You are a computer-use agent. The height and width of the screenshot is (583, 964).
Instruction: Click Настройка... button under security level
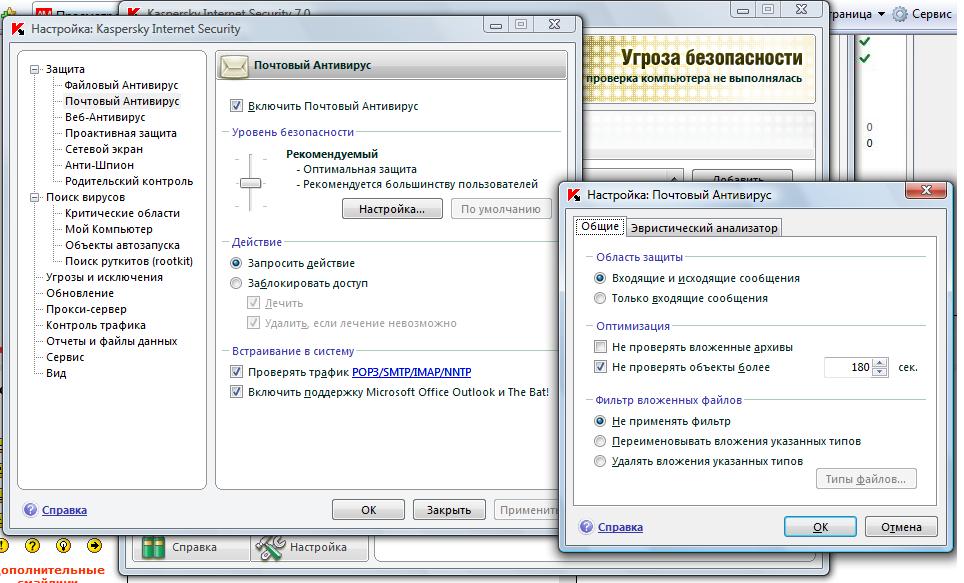pyautogui.click(x=392, y=209)
